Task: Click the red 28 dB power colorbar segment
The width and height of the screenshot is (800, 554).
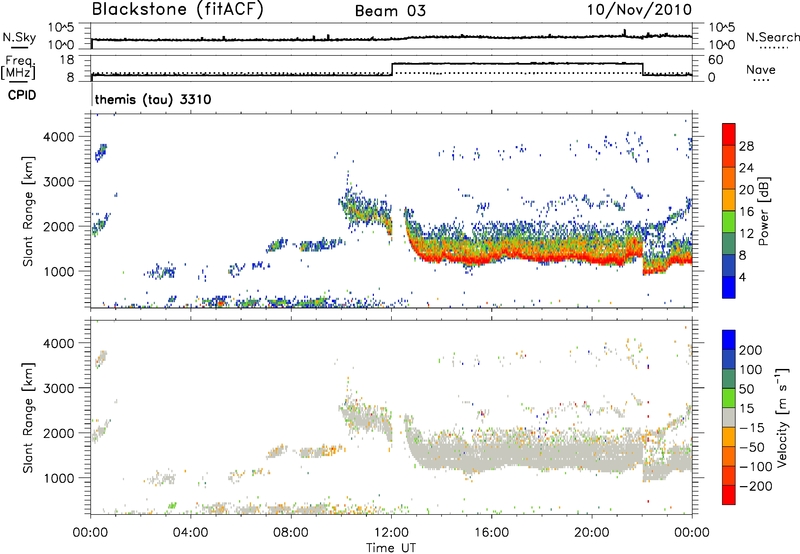Action: point(729,135)
